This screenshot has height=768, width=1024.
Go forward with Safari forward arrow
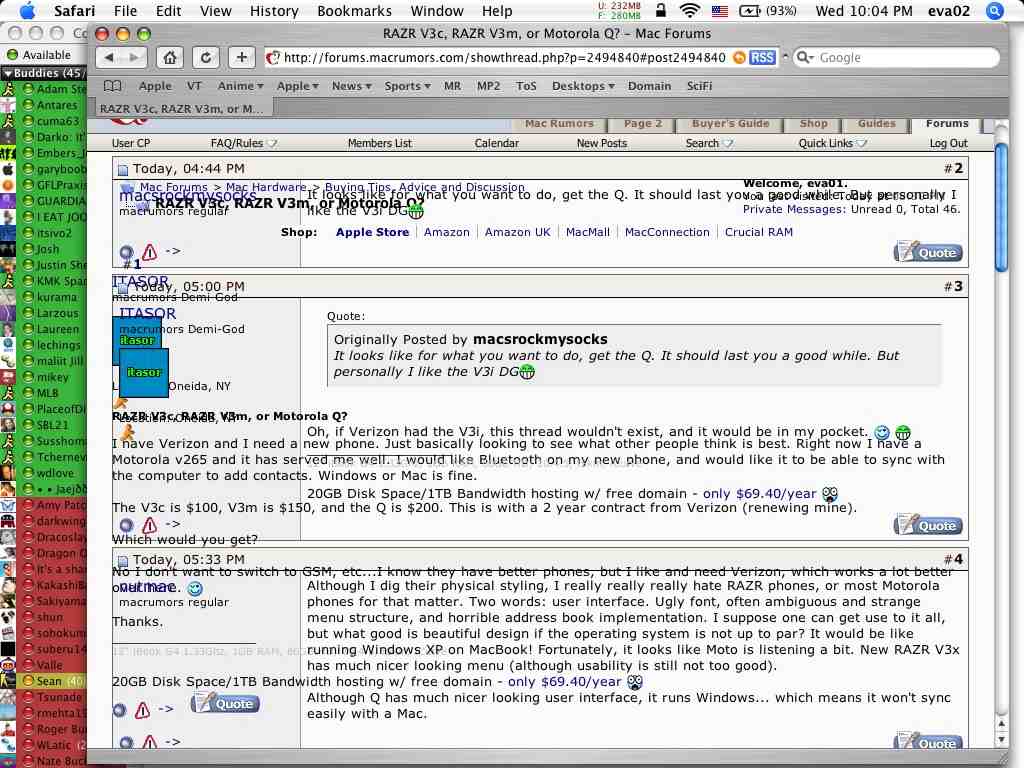coord(134,57)
